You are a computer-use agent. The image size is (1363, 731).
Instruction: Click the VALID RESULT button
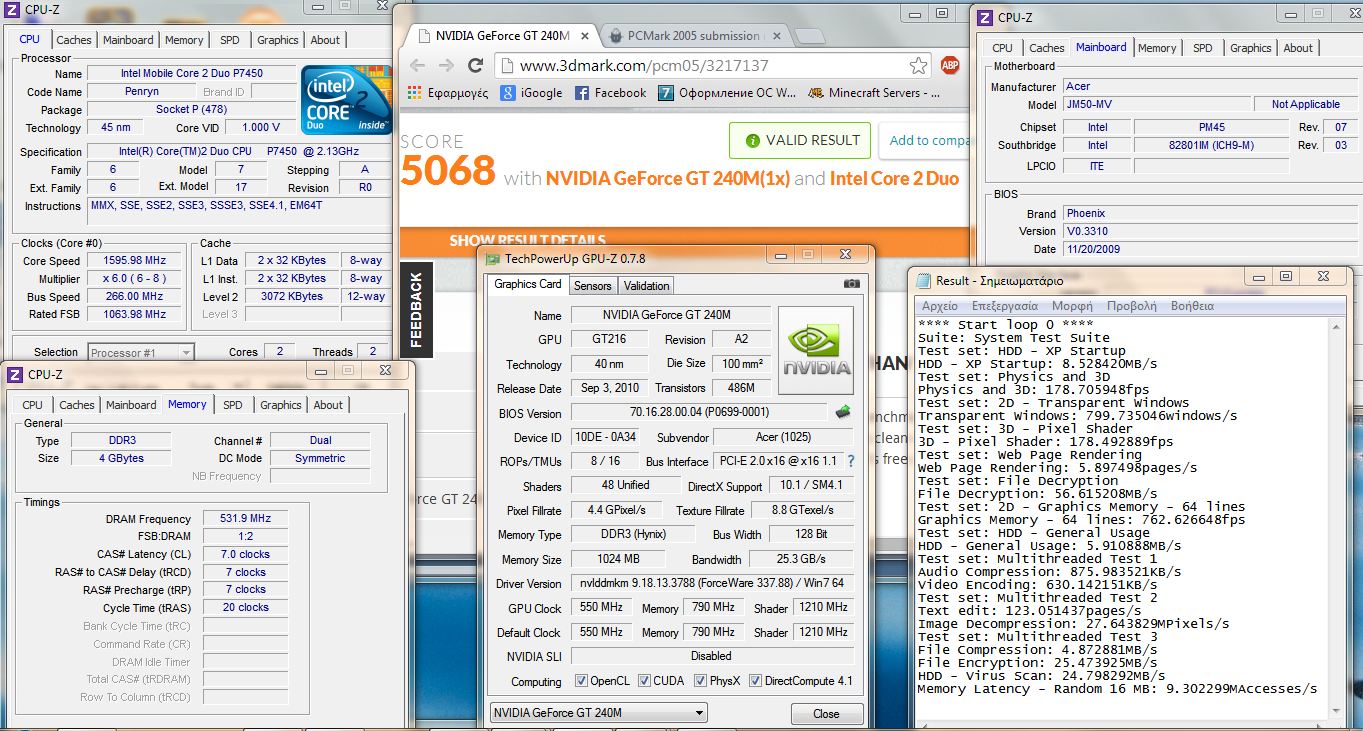(x=800, y=140)
